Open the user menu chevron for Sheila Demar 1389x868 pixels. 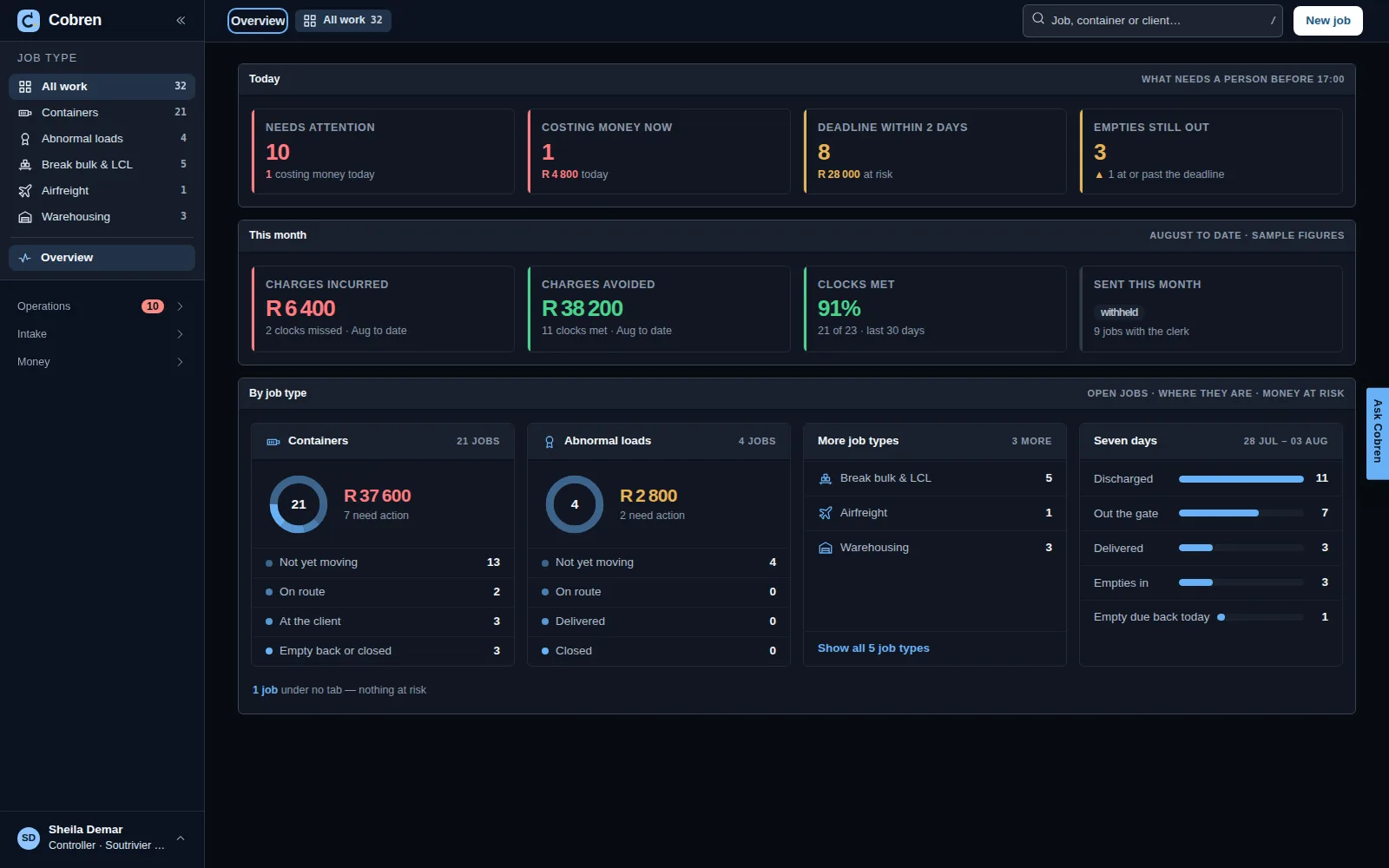pos(181,838)
